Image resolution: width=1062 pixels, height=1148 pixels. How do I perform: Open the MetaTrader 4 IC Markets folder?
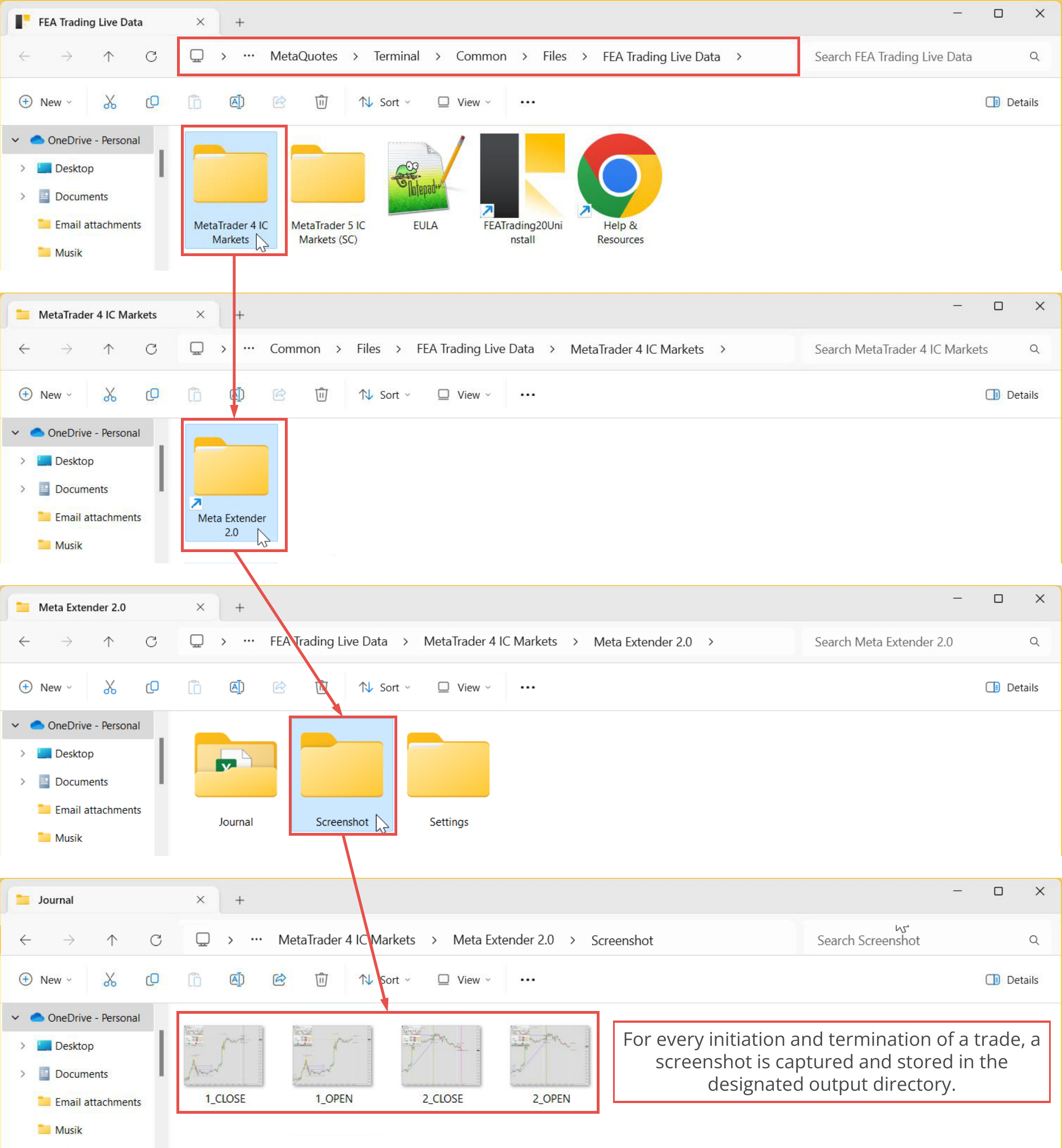coord(230,189)
